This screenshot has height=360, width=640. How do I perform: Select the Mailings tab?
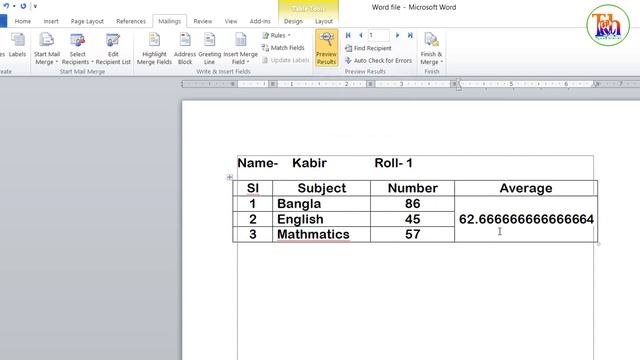click(x=169, y=21)
